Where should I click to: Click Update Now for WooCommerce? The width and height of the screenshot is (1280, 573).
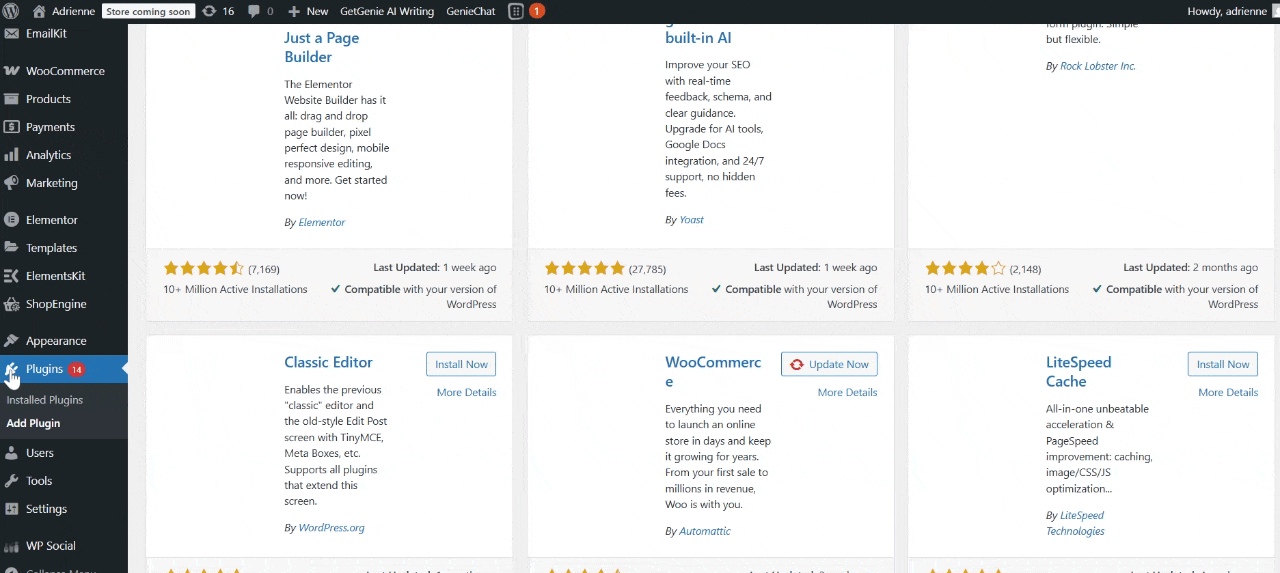829,364
